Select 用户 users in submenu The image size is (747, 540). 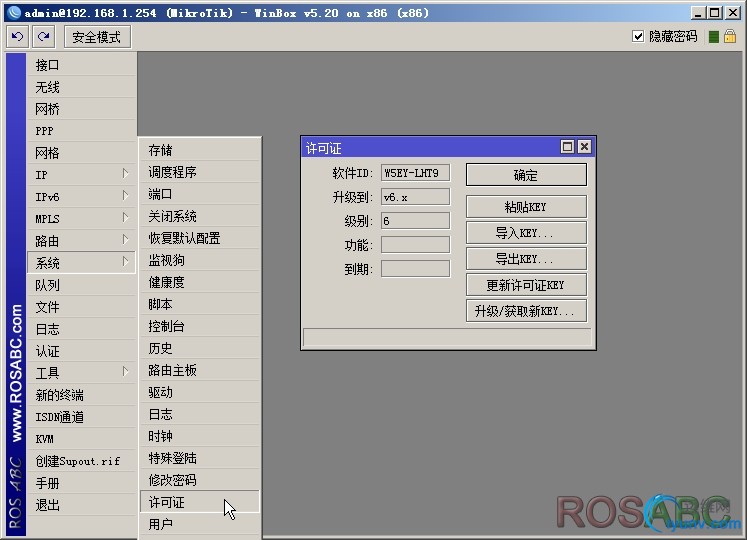[x=200, y=524]
